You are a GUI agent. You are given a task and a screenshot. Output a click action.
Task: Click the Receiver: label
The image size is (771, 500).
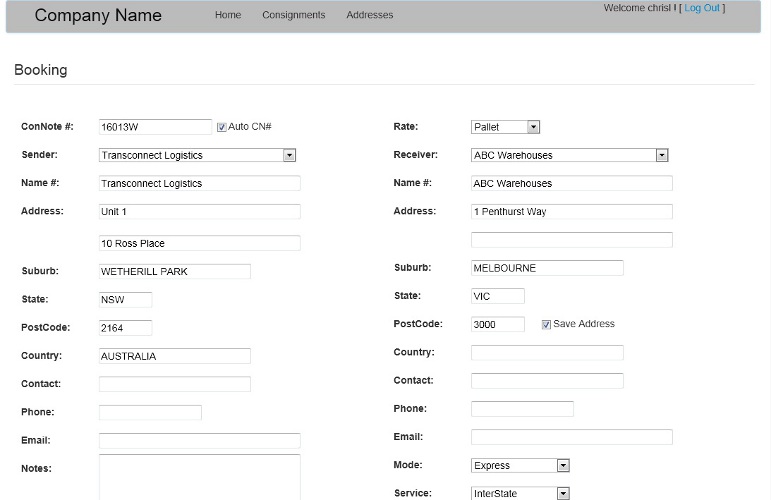pos(415,154)
